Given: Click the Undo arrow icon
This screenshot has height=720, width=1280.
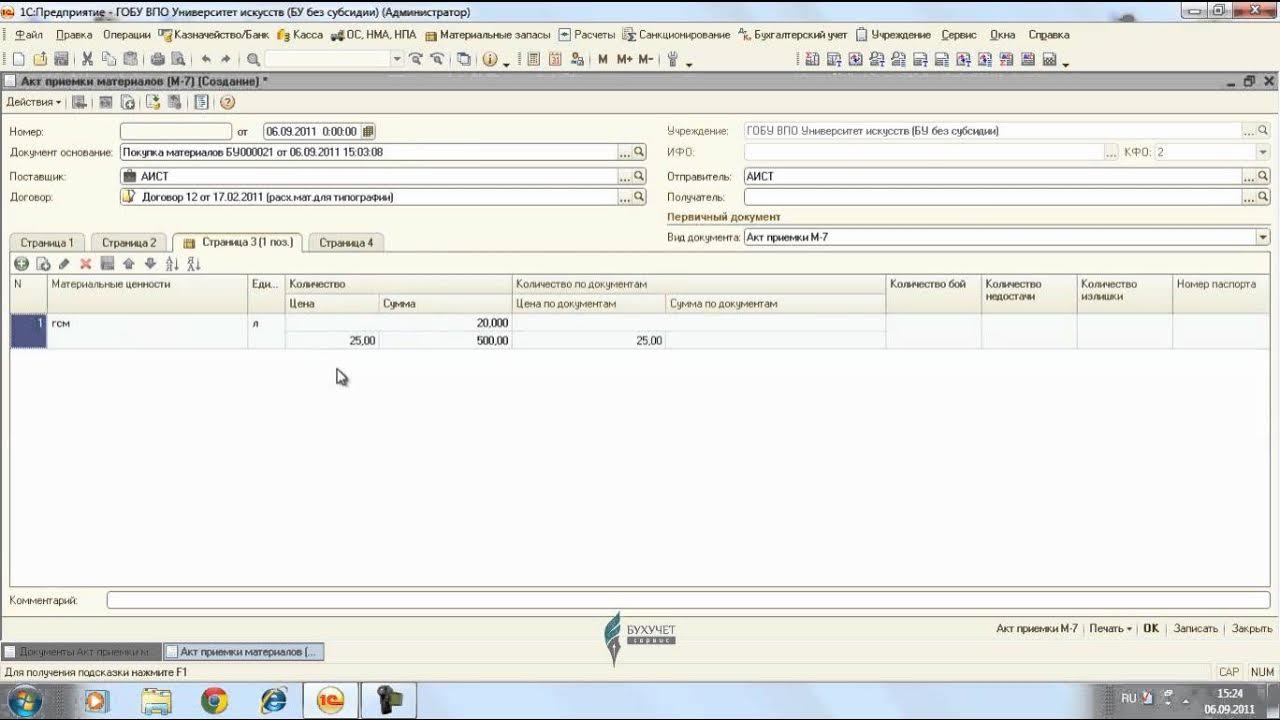Looking at the screenshot, I should [206, 60].
